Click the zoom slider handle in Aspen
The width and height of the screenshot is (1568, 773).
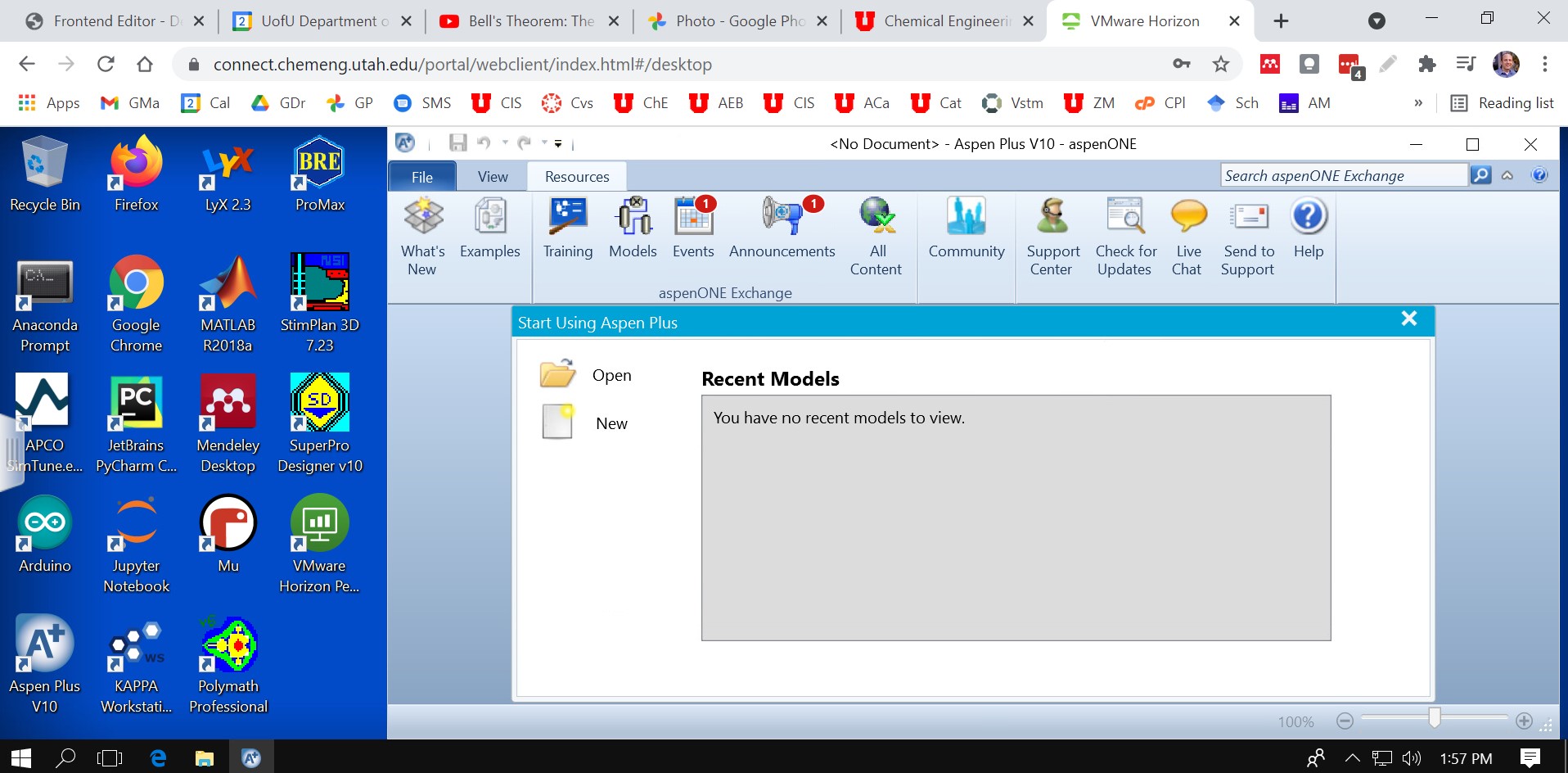[x=1435, y=717]
